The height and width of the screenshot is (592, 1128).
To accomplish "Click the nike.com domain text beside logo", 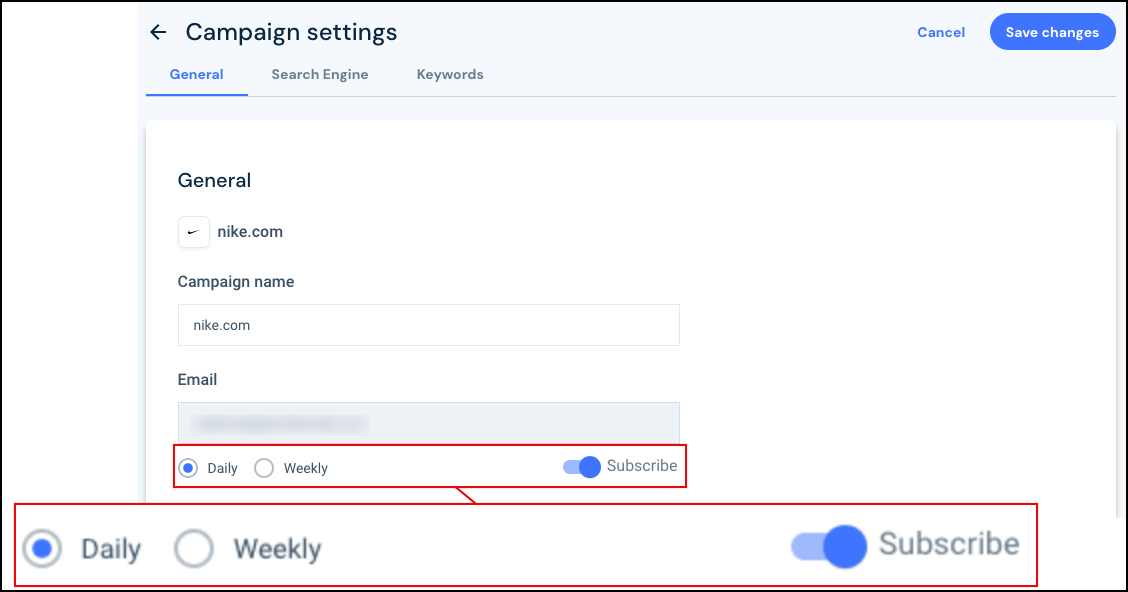I will pyautogui.click(x=250, y=232).
